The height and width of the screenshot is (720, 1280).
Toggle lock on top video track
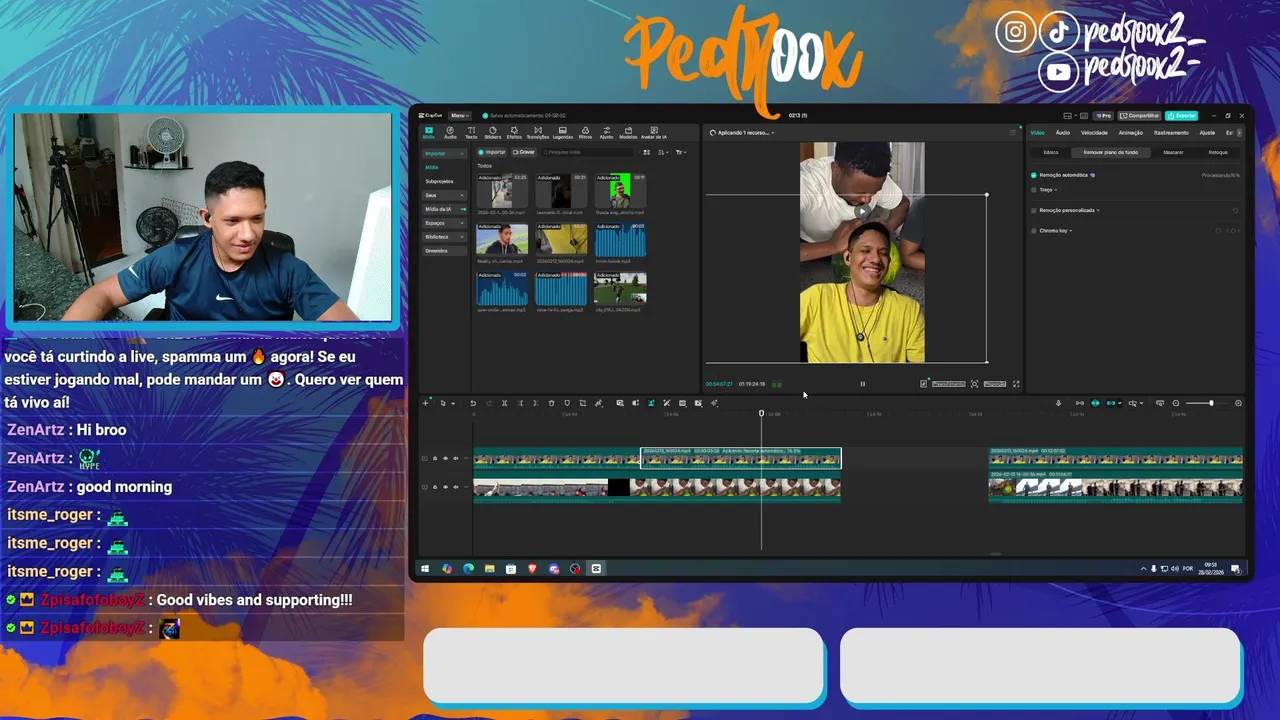435,458
